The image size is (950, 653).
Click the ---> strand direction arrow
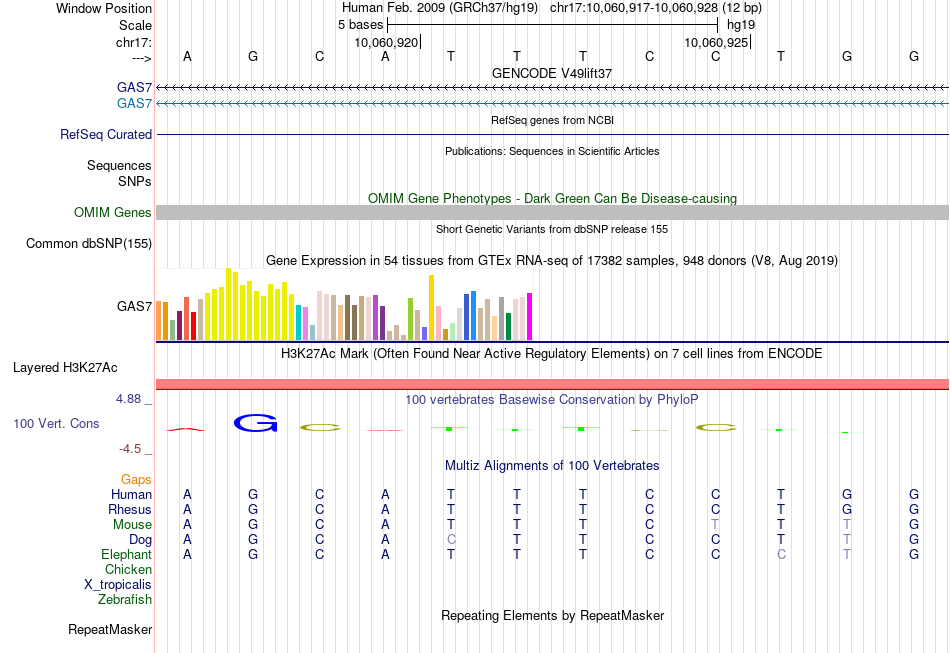(142, 58)
